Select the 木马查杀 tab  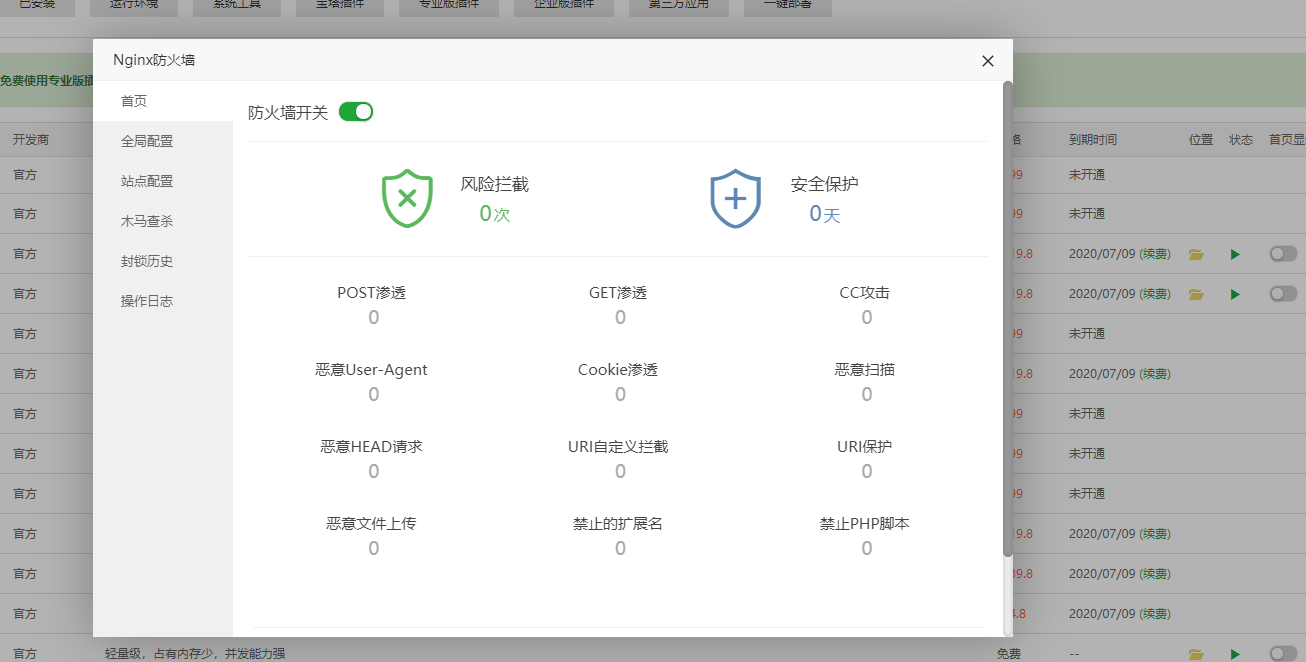163,221
